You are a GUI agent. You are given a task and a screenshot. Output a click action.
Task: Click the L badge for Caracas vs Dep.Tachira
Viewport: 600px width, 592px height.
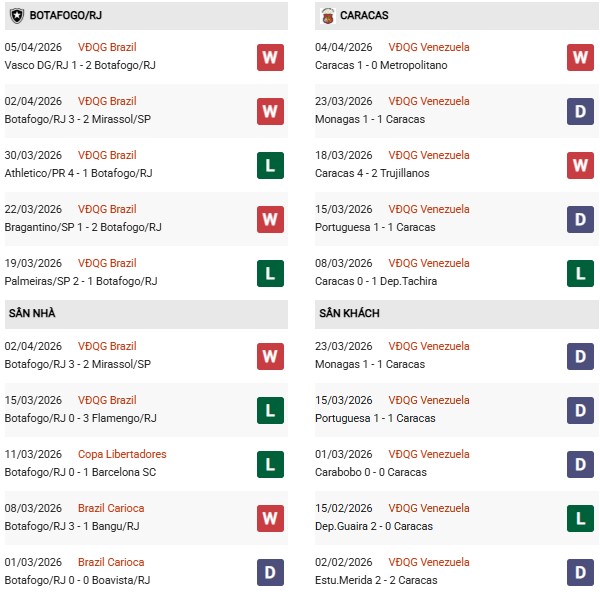coord(581,273)
